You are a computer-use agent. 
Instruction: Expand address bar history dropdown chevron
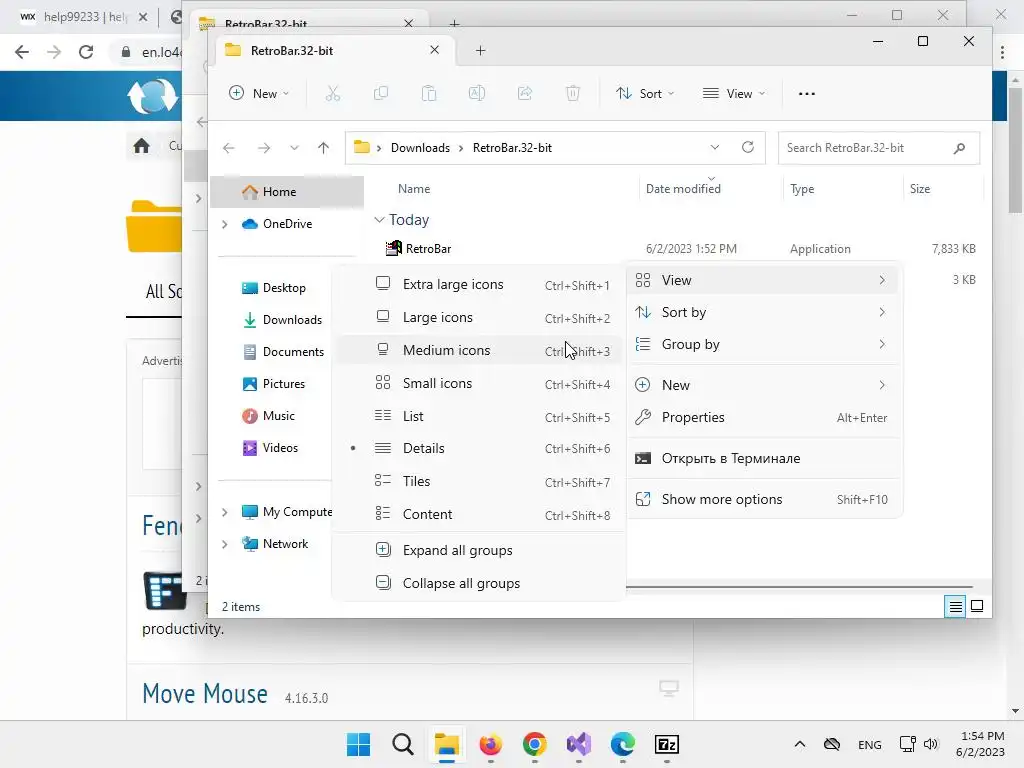click(x=715, y=148)
